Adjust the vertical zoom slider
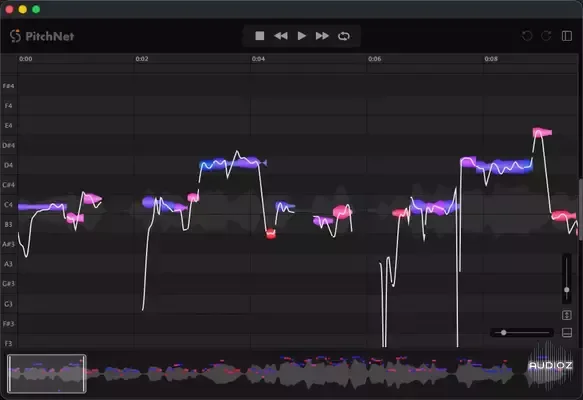Viewport: 583px width, 400px height. pyautogui.click(x=567, y=289)
